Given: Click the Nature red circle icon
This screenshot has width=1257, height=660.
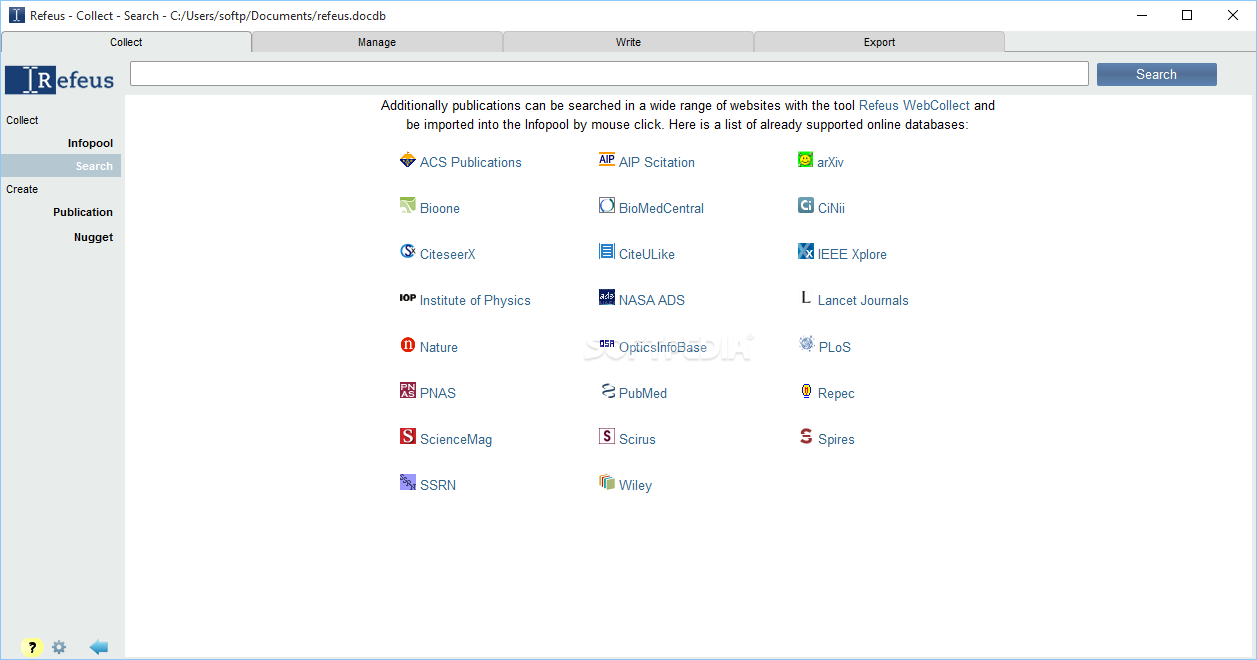Looking at the screenshot, I should tap(407, 345).
